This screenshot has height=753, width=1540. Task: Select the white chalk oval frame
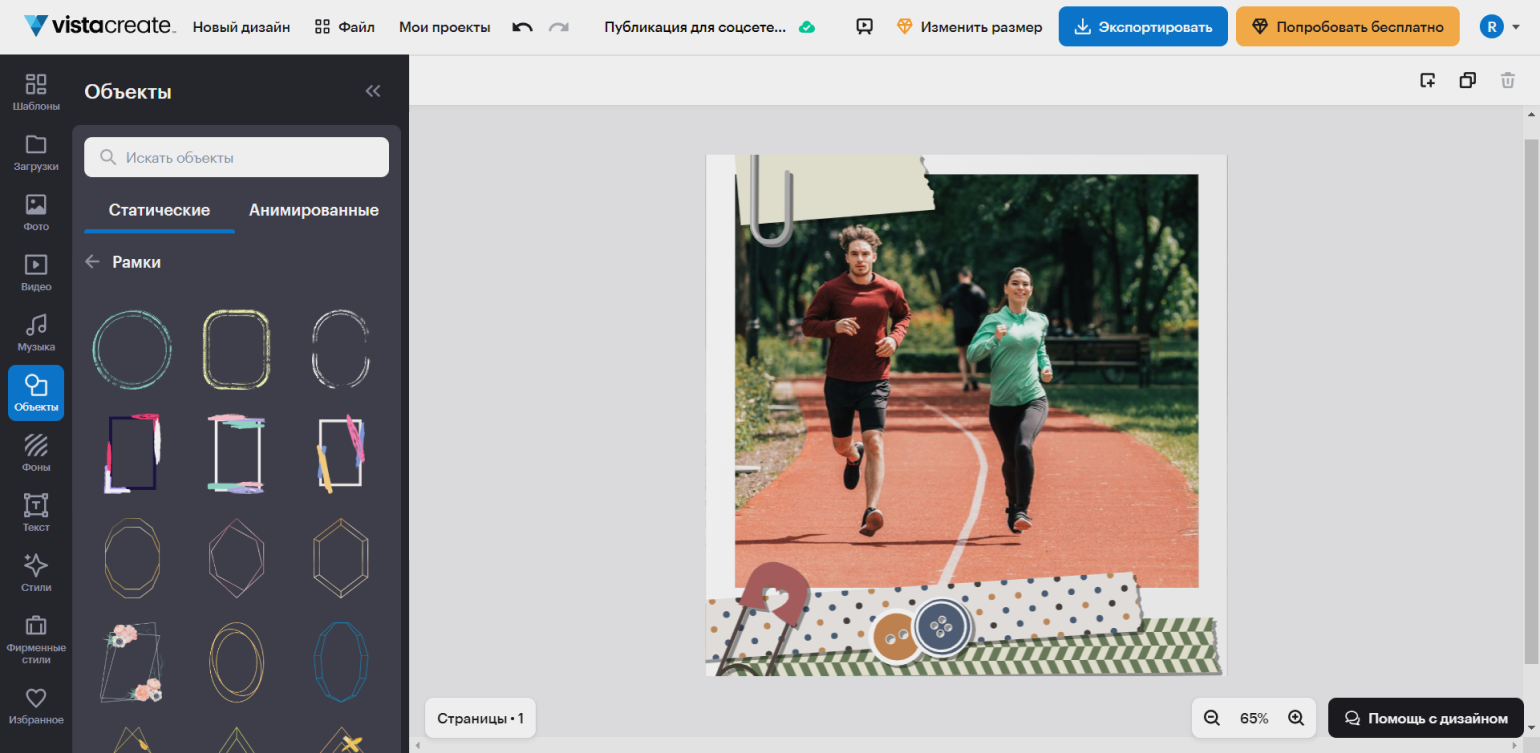click(x=340, y=349)
